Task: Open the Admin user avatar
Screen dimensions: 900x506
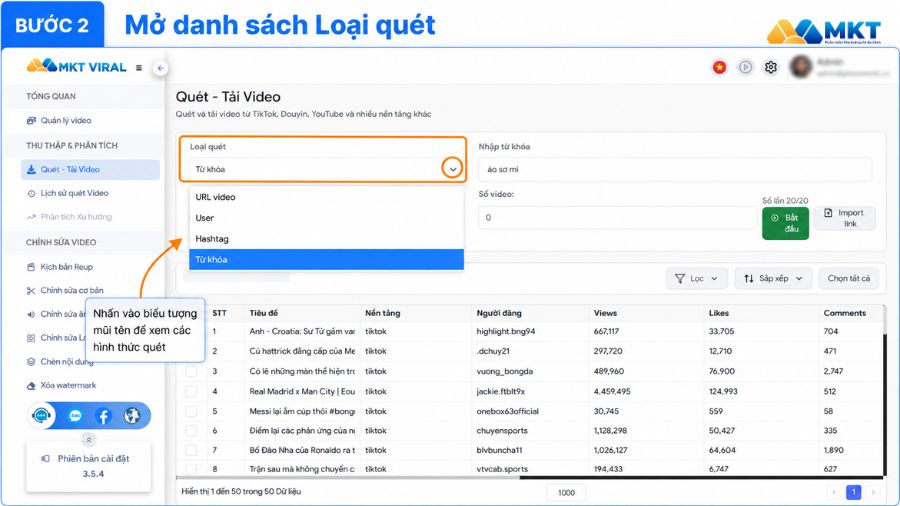Action: [801, 67]
